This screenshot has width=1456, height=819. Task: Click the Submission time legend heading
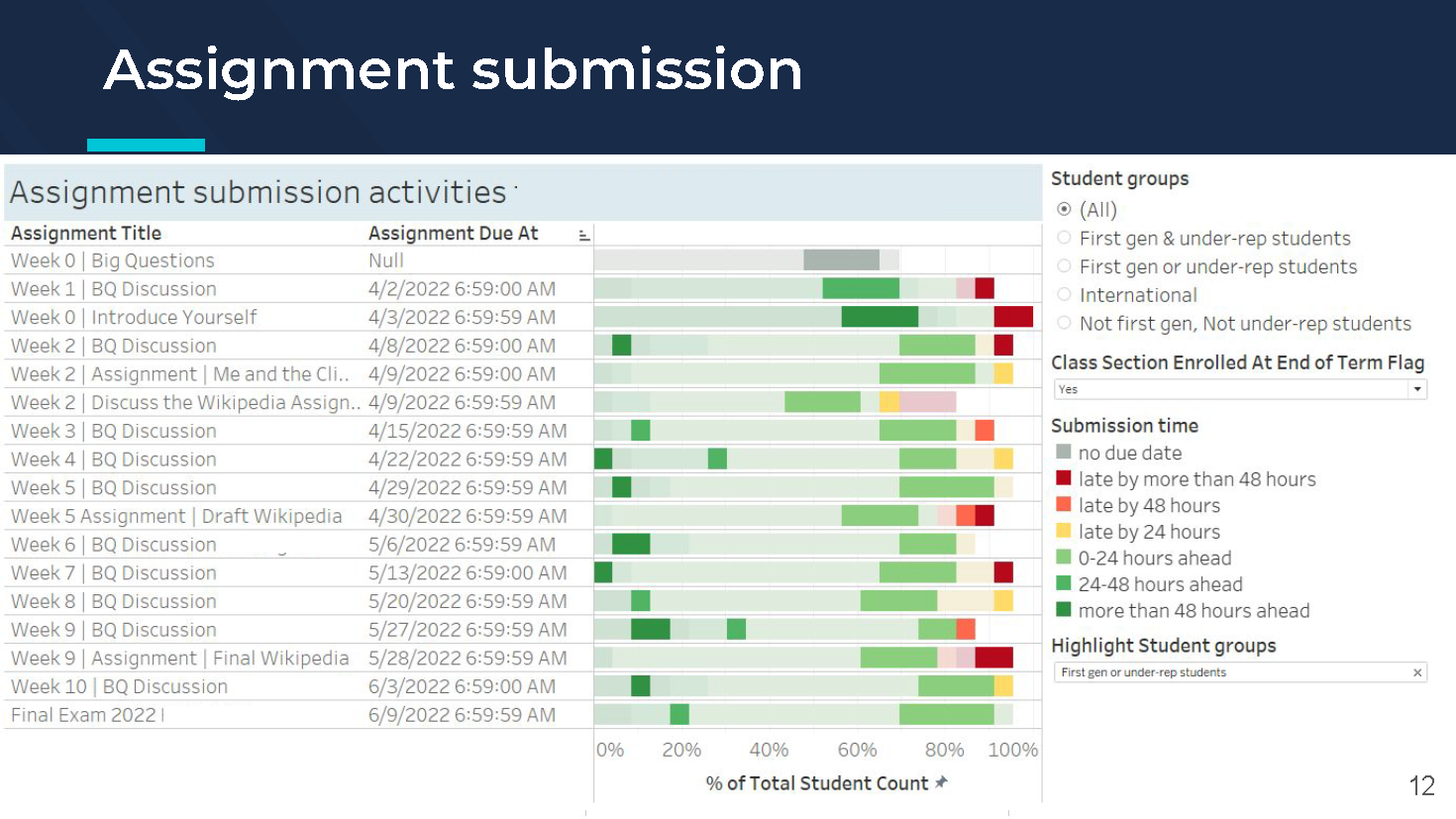(x=1124, y=426)
